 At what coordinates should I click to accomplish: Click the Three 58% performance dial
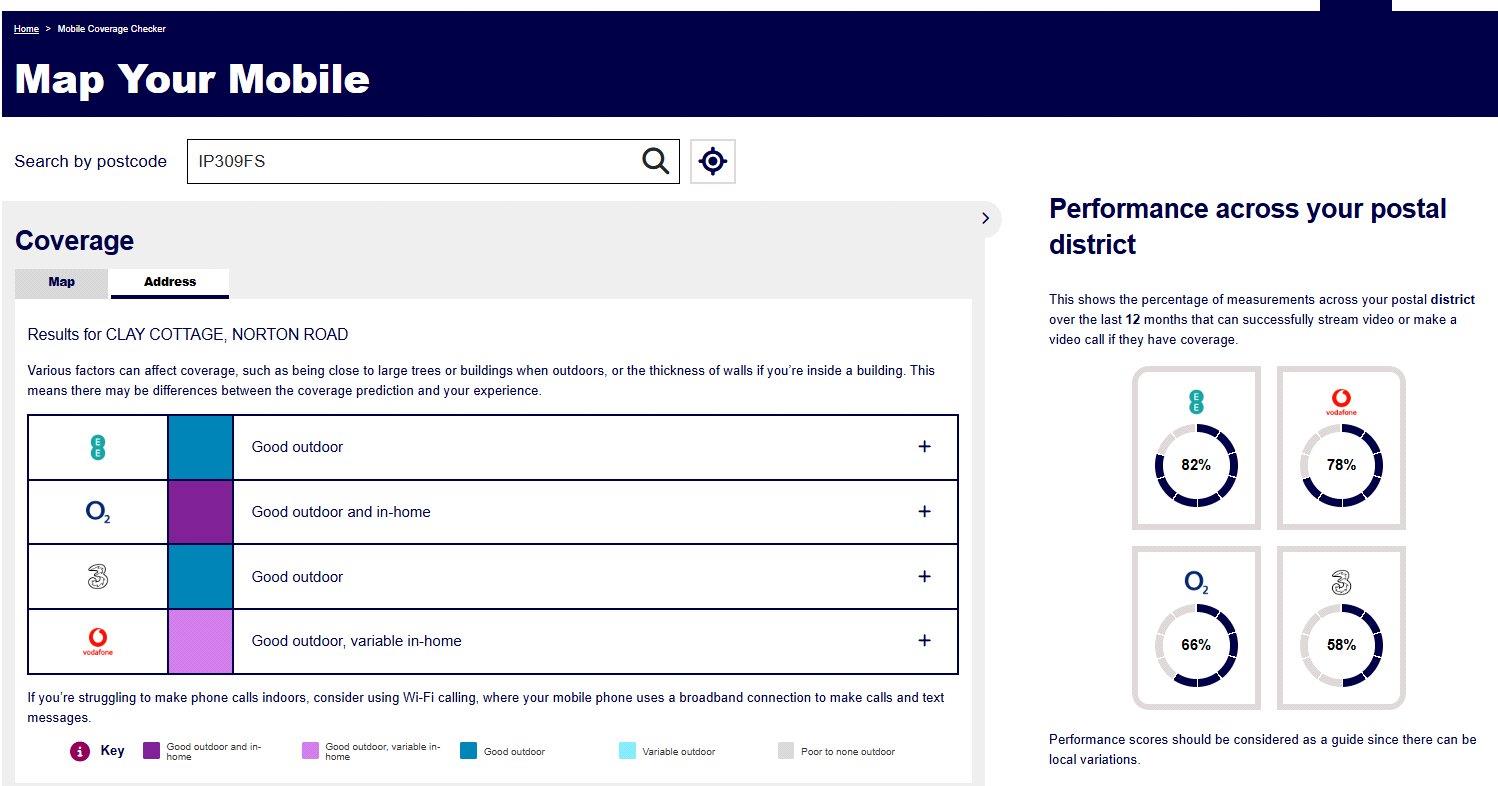coord(1341,645)
